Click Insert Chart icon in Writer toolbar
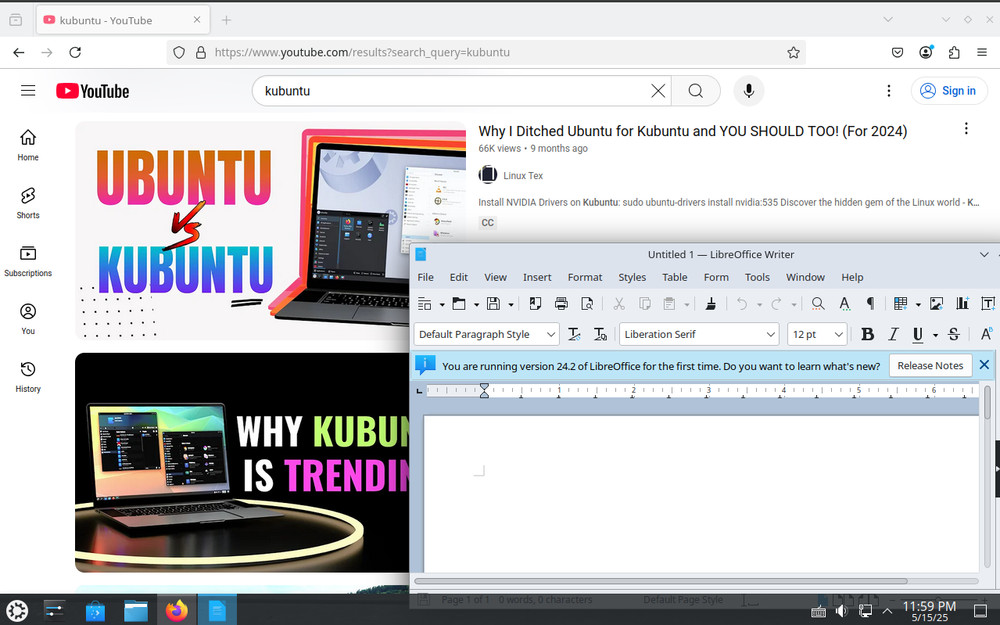 click(962, 304)
